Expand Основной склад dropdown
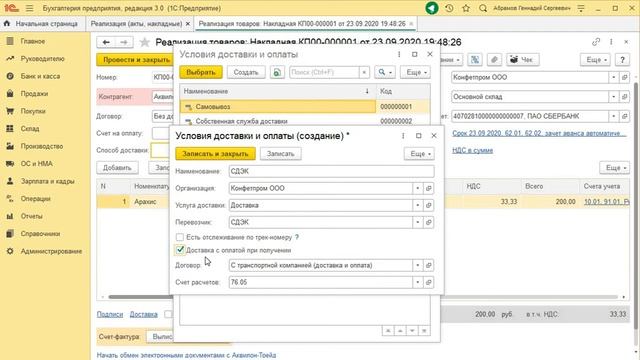Image resolution: width=640 pixels, height=360 pixels. pyautogui.click(x=613, y=97)
